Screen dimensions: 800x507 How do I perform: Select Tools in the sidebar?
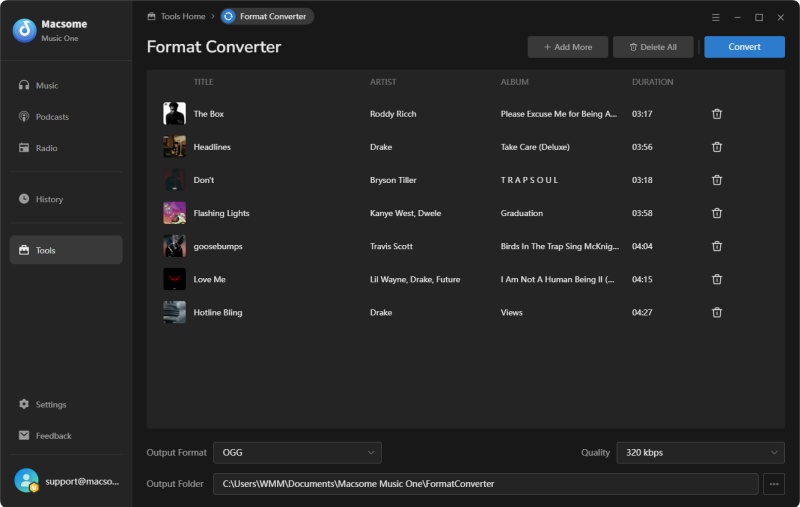(66, 250)
